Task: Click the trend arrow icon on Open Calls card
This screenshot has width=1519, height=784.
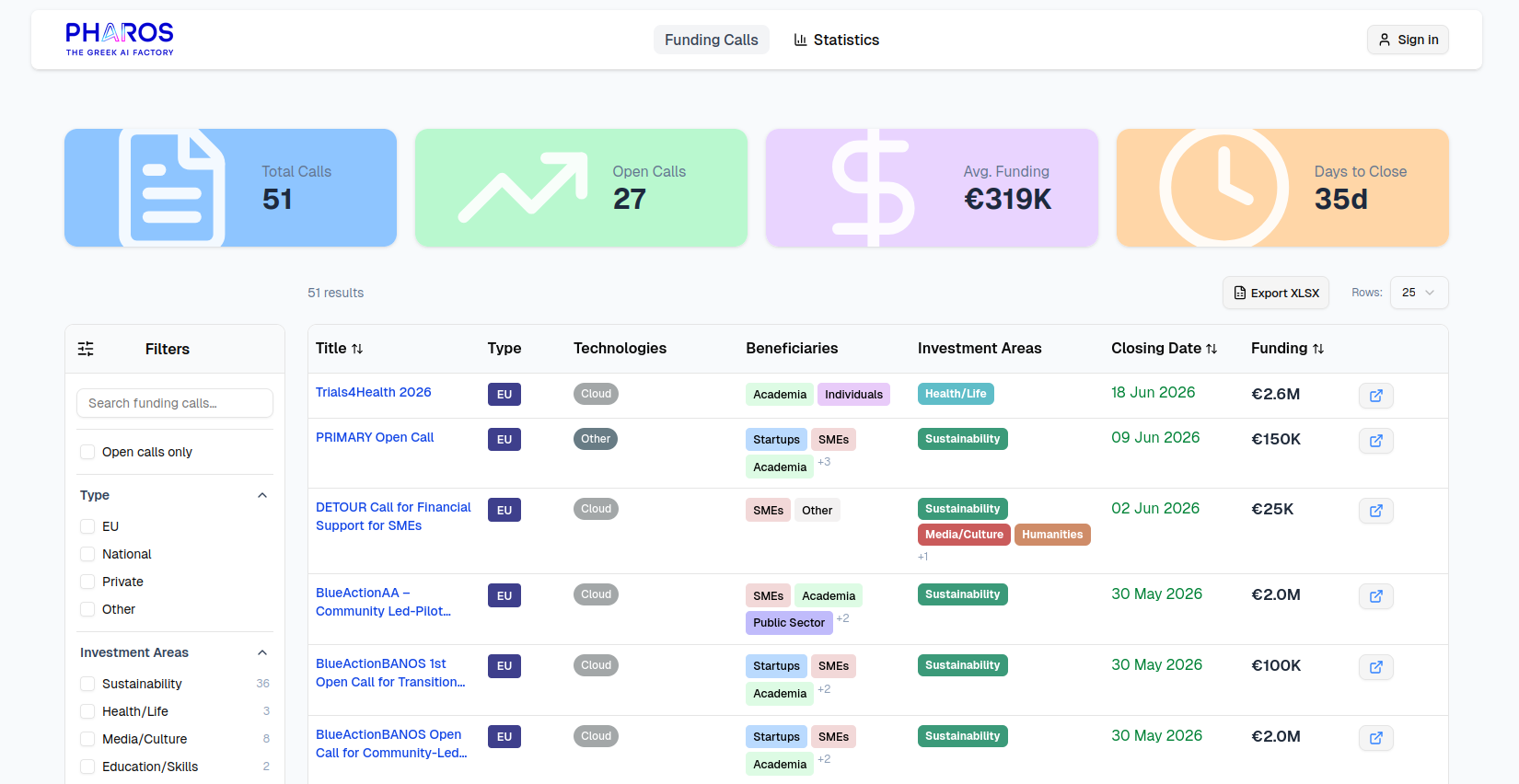Action: click(x=523, y=188)
